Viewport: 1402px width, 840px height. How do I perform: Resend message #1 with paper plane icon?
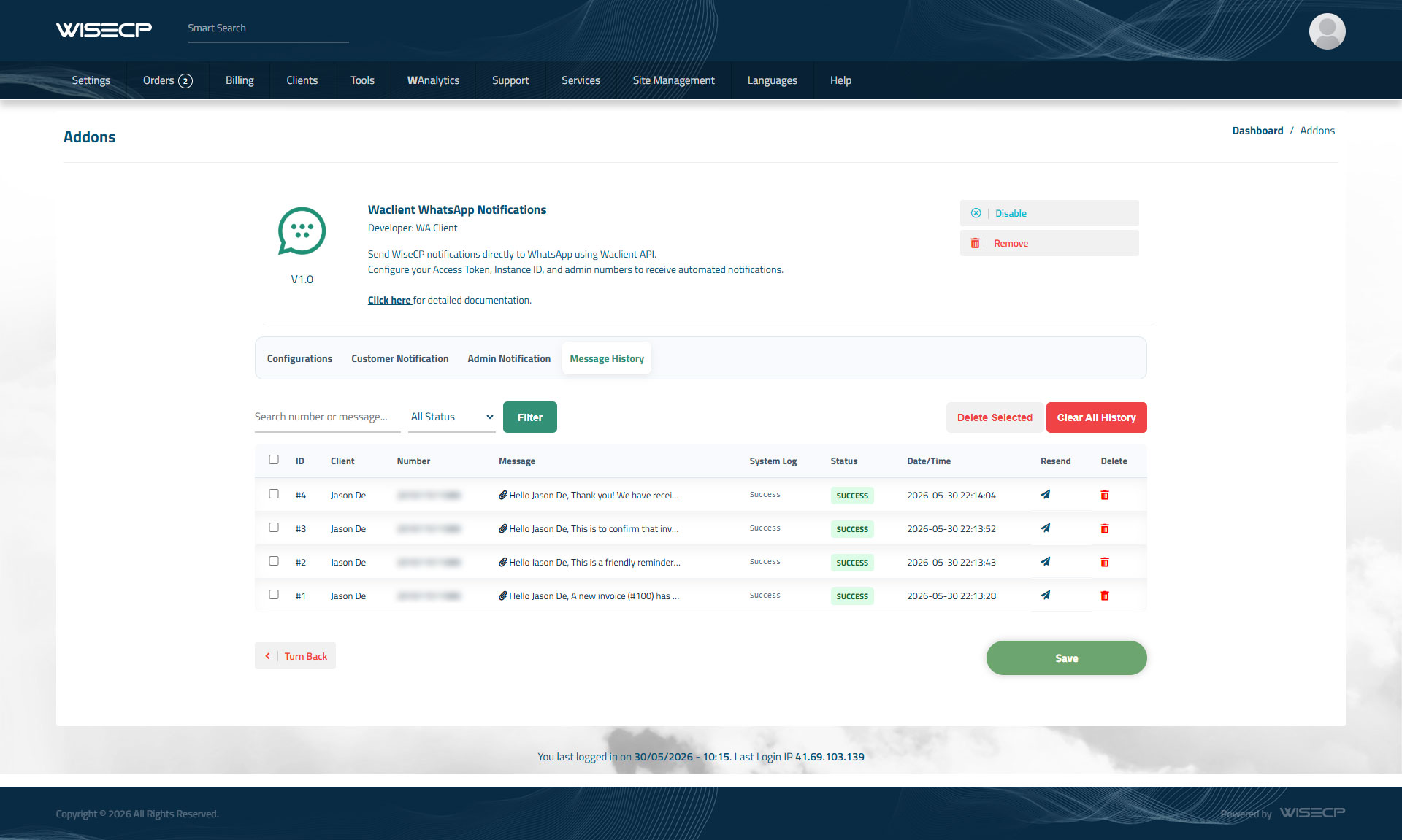tap(1045, 596)
